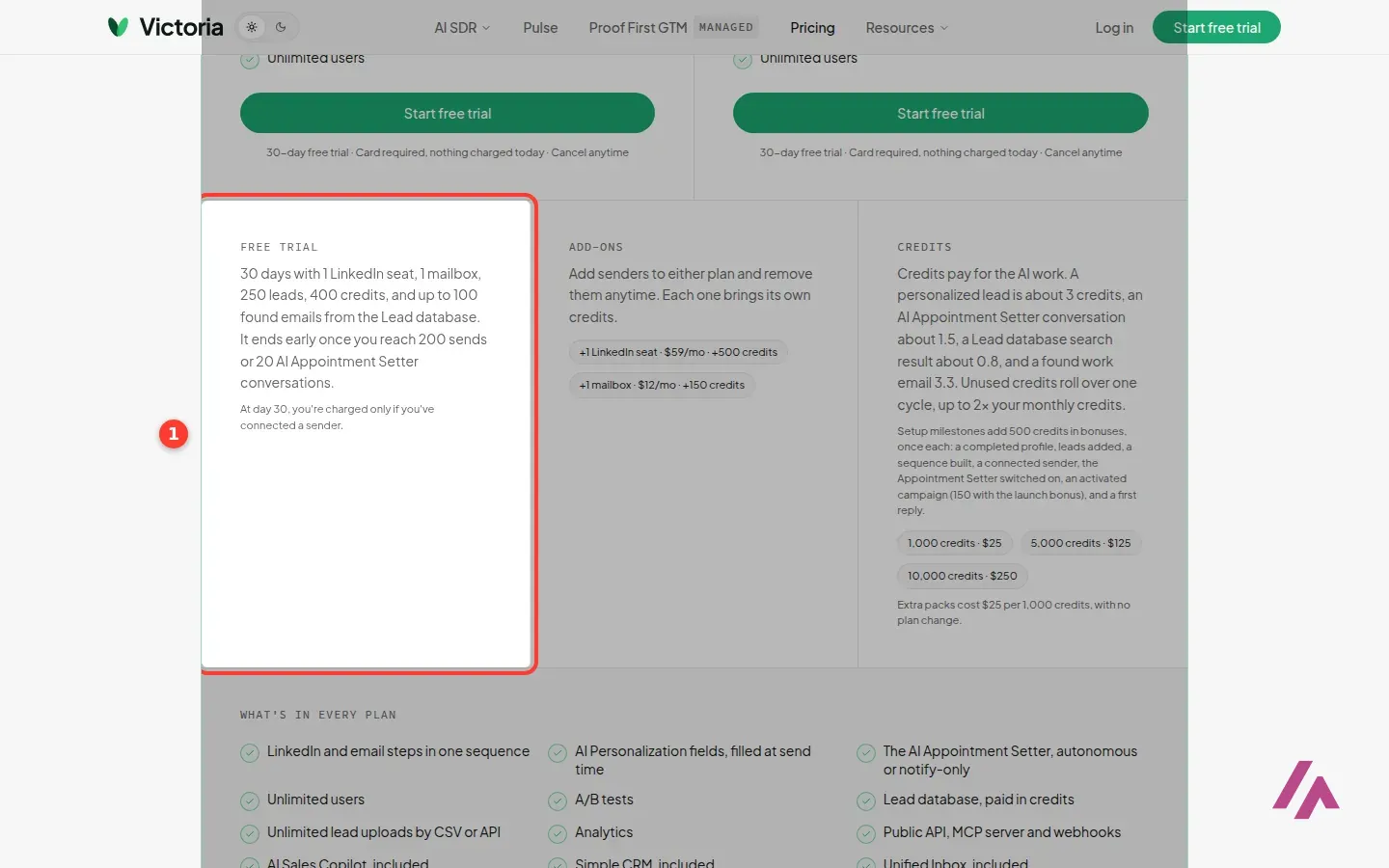1389x868 pixels.
Task: Click check icon beside Analytics
Action: pos(558,834)
